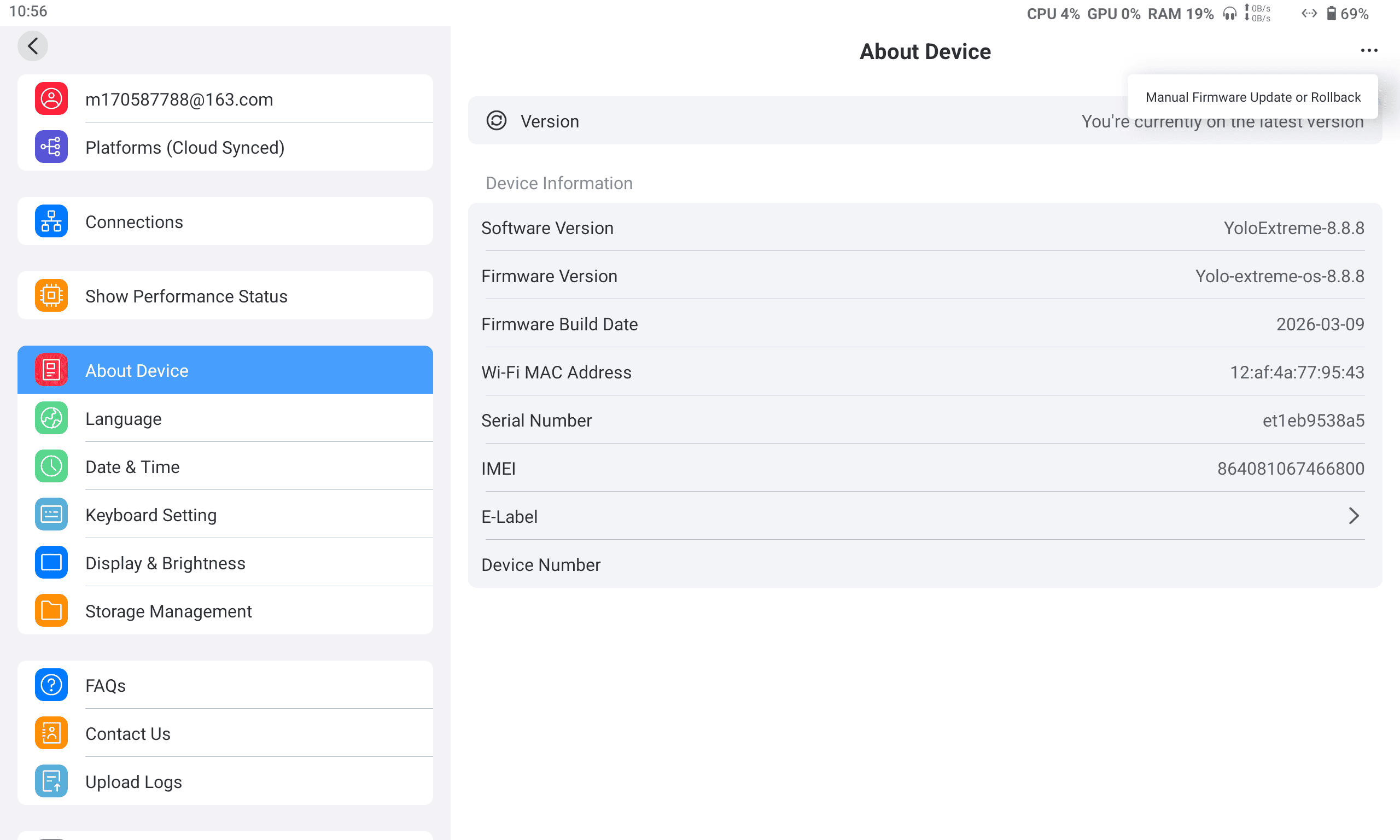
Task: Expand the E-Label details chevron
Action: click(x=1355, y=516)
